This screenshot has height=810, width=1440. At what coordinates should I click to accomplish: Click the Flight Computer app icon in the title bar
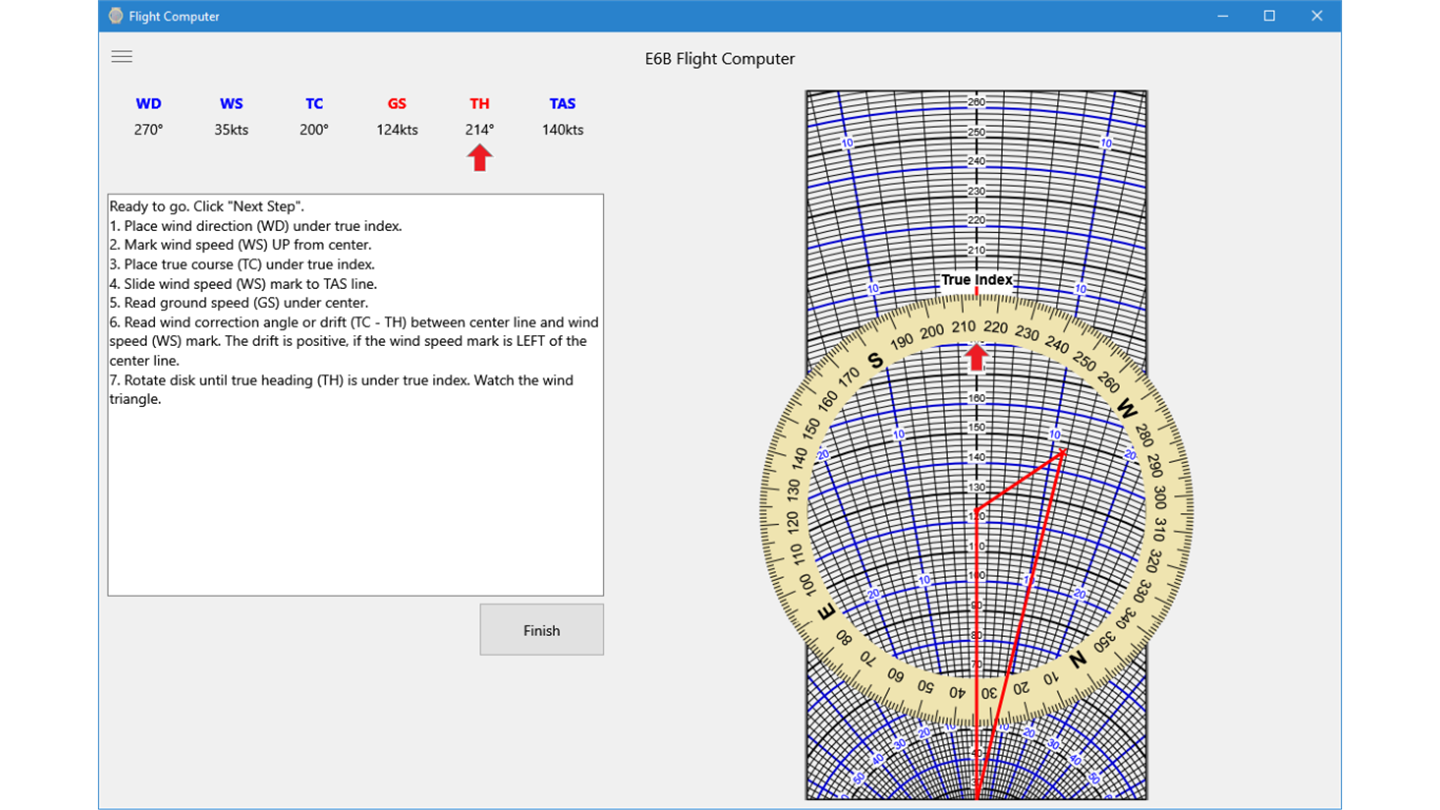click(x=116, y=16)
